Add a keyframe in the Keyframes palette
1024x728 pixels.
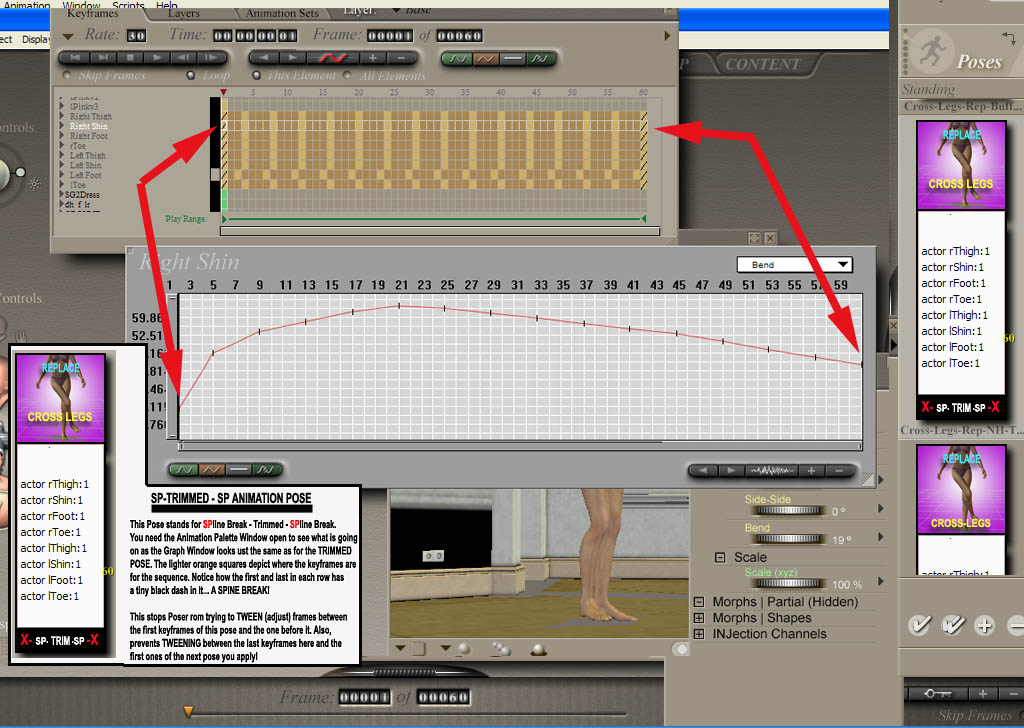point(372,58)
